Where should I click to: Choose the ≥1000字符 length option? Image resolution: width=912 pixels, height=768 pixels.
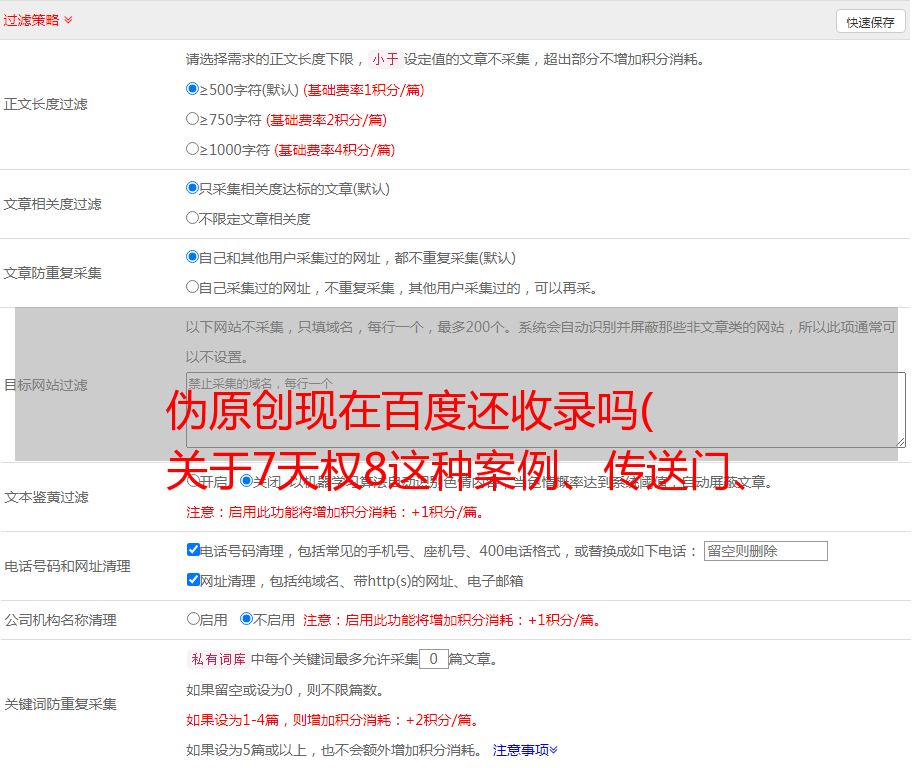coord(193,149)
